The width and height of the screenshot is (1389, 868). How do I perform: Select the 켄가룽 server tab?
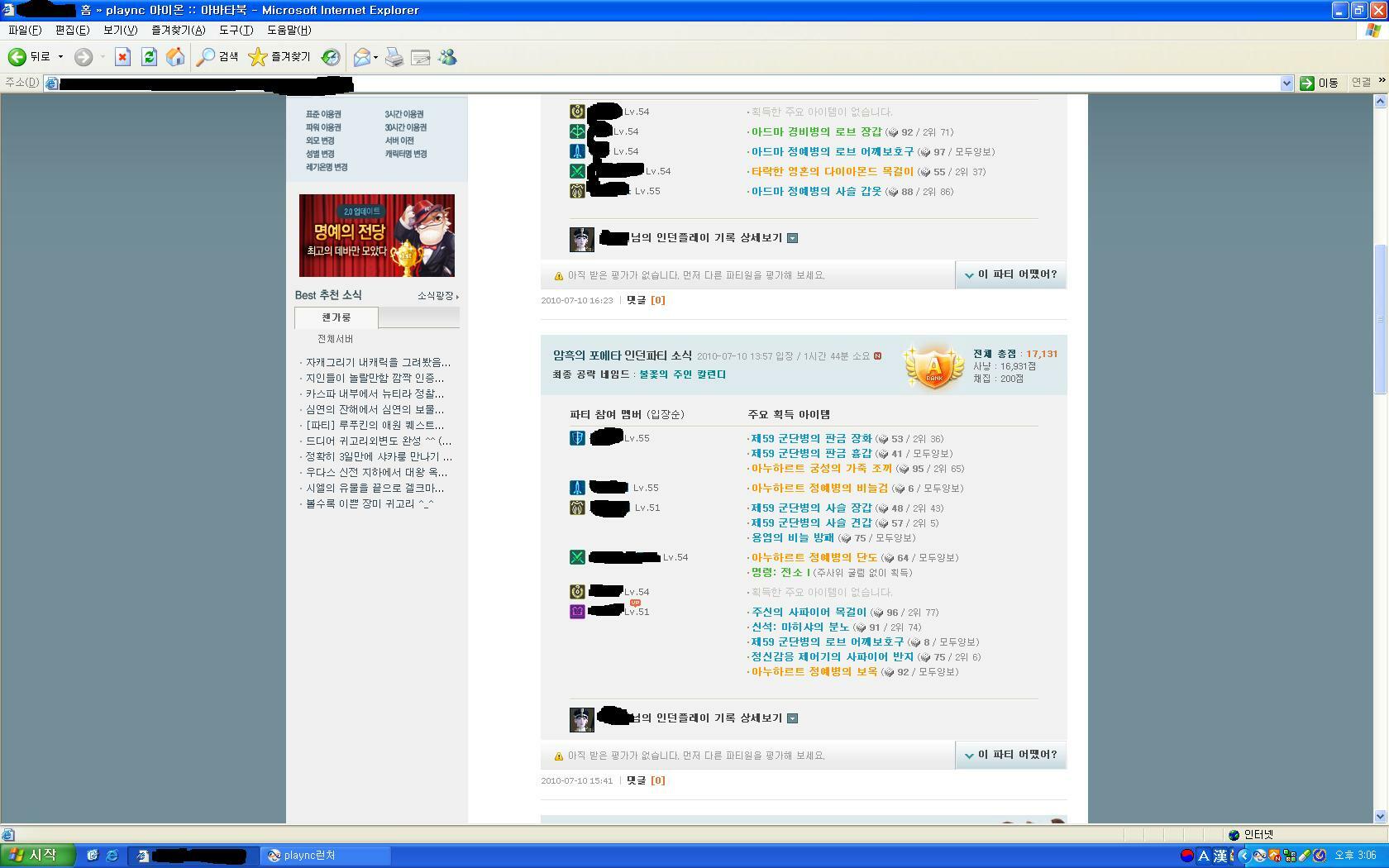[336, 317]
